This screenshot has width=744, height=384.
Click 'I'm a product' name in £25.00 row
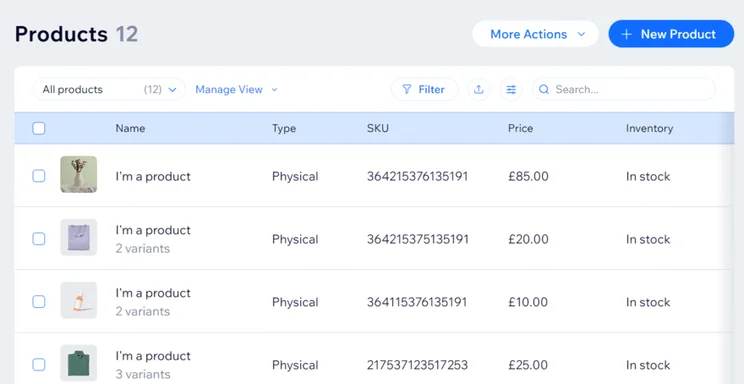click(x=153, y=356)
